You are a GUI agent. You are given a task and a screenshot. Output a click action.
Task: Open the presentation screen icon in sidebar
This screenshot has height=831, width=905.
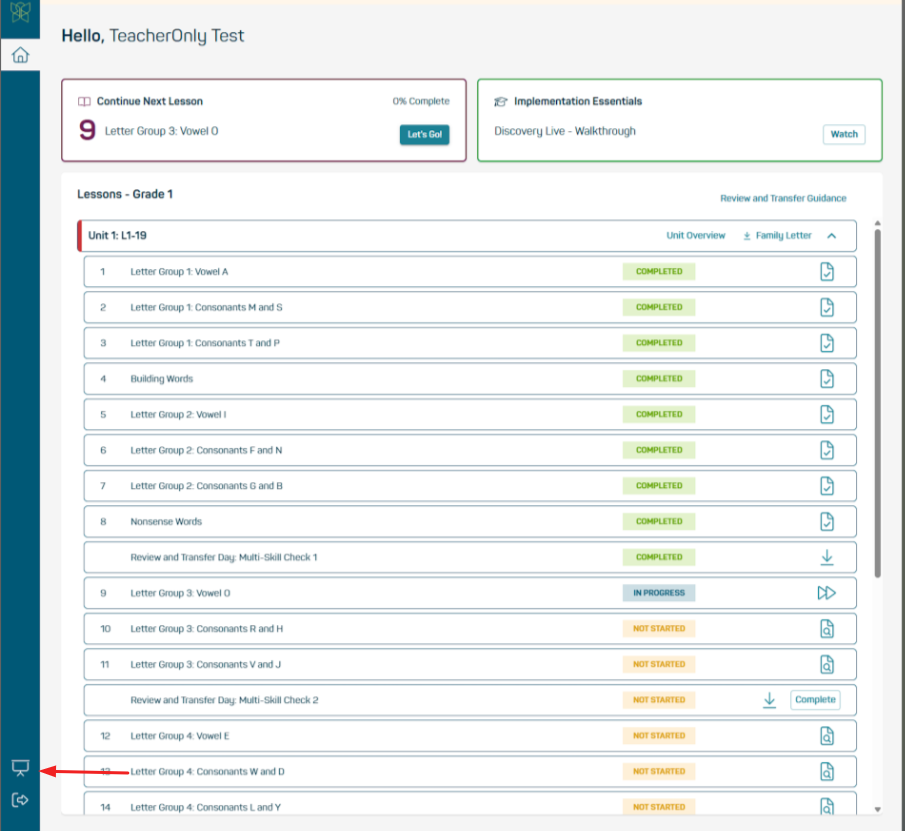(20, 768)
